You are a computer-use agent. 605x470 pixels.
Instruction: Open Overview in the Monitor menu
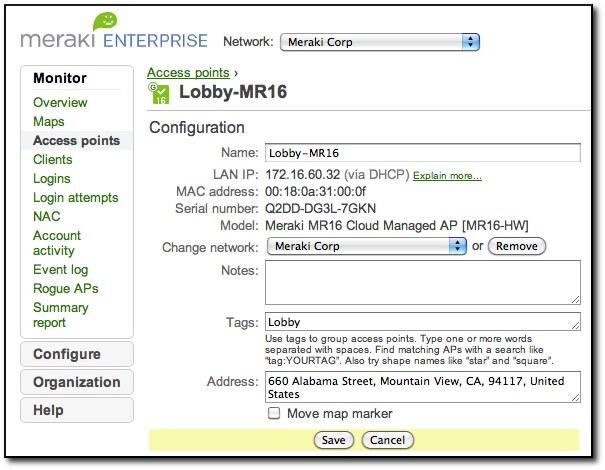pos(60,103)
